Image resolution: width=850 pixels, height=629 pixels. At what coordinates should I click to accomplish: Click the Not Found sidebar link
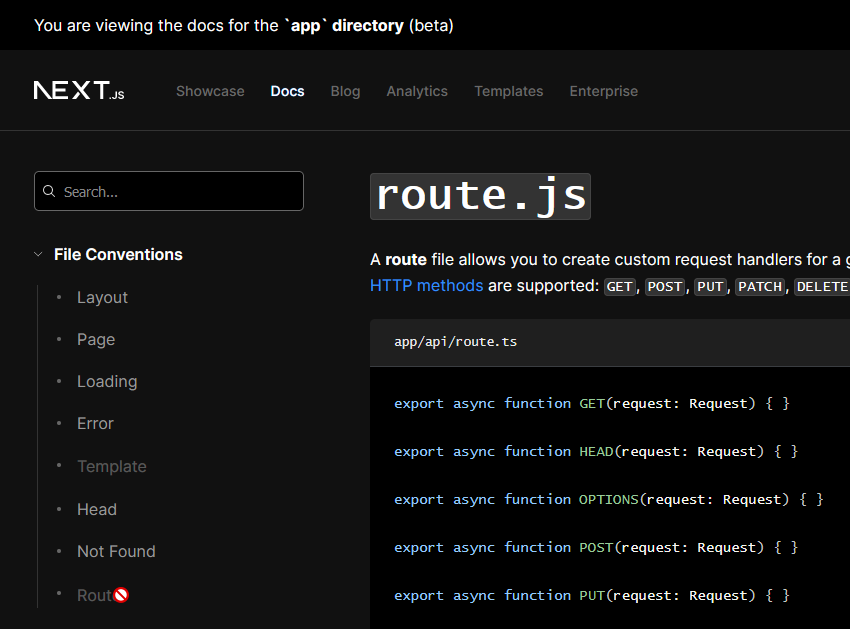pyautogui.click(x=116, y=551)
